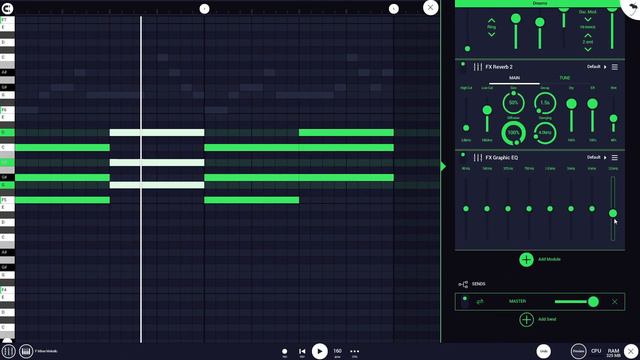640x360 pixels.
Task: Click the first Graphic EQ band slider handle
Action: (466, 209)
